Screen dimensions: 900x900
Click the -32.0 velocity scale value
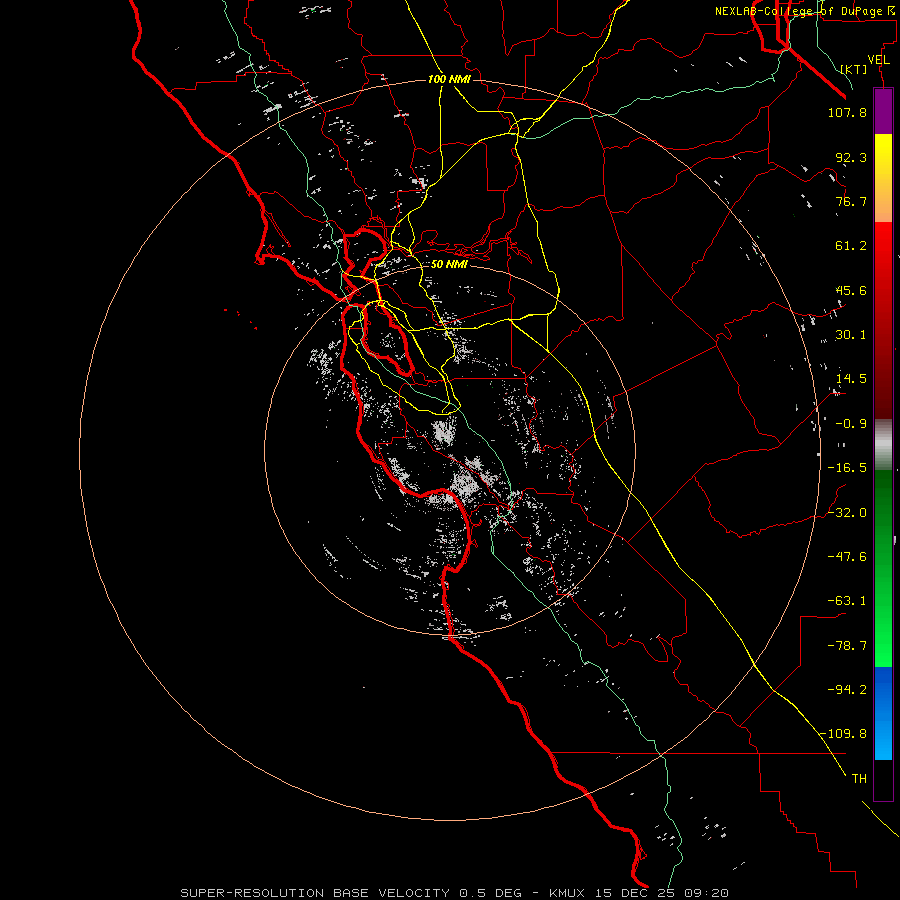pyautogui.click(x=847, y=513)
